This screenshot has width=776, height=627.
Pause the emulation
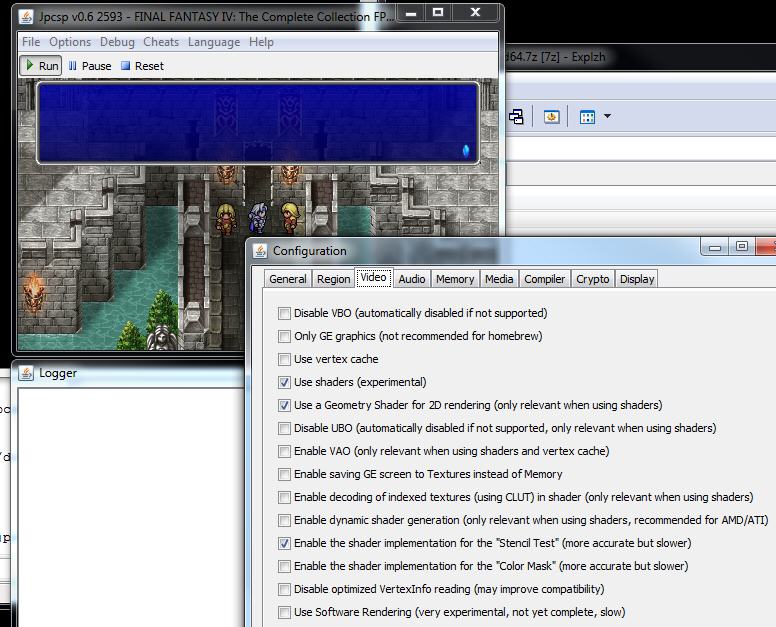pyautogui.click(x=90, y=66)
